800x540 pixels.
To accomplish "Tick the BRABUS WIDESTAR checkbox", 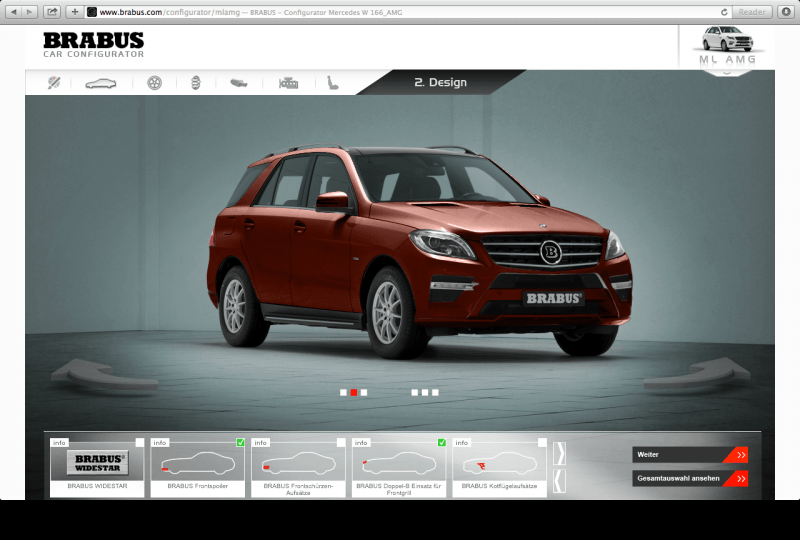I will [x=140, y=443].
